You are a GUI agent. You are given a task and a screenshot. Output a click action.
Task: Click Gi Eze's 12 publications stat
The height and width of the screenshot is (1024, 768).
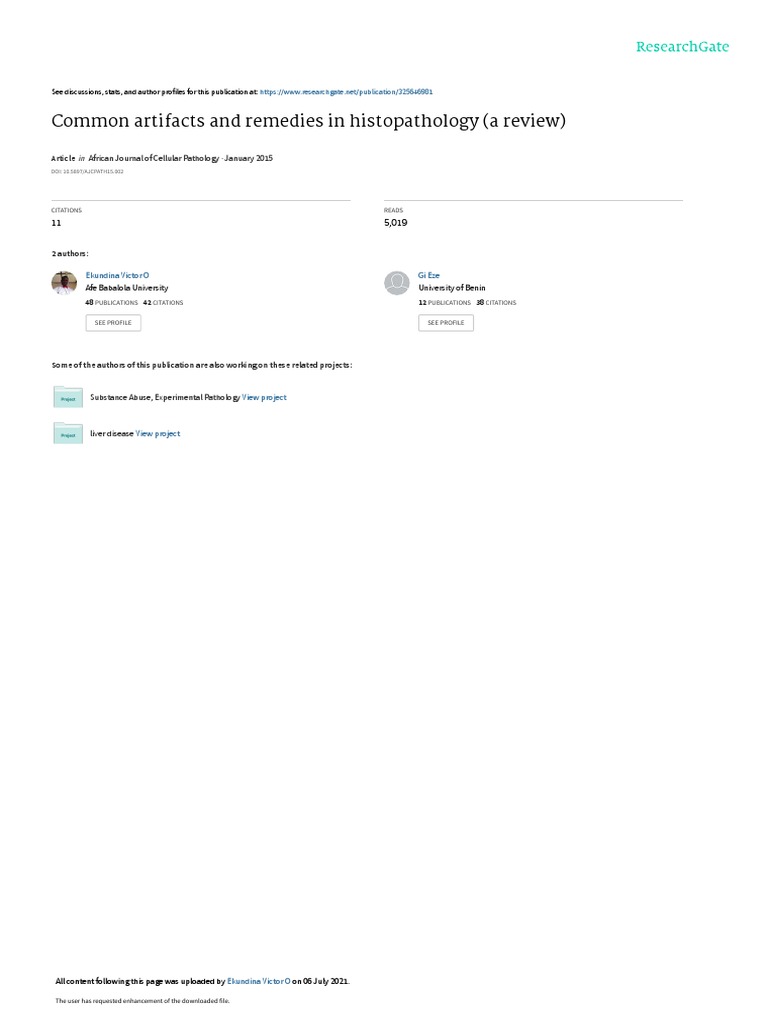445,302
